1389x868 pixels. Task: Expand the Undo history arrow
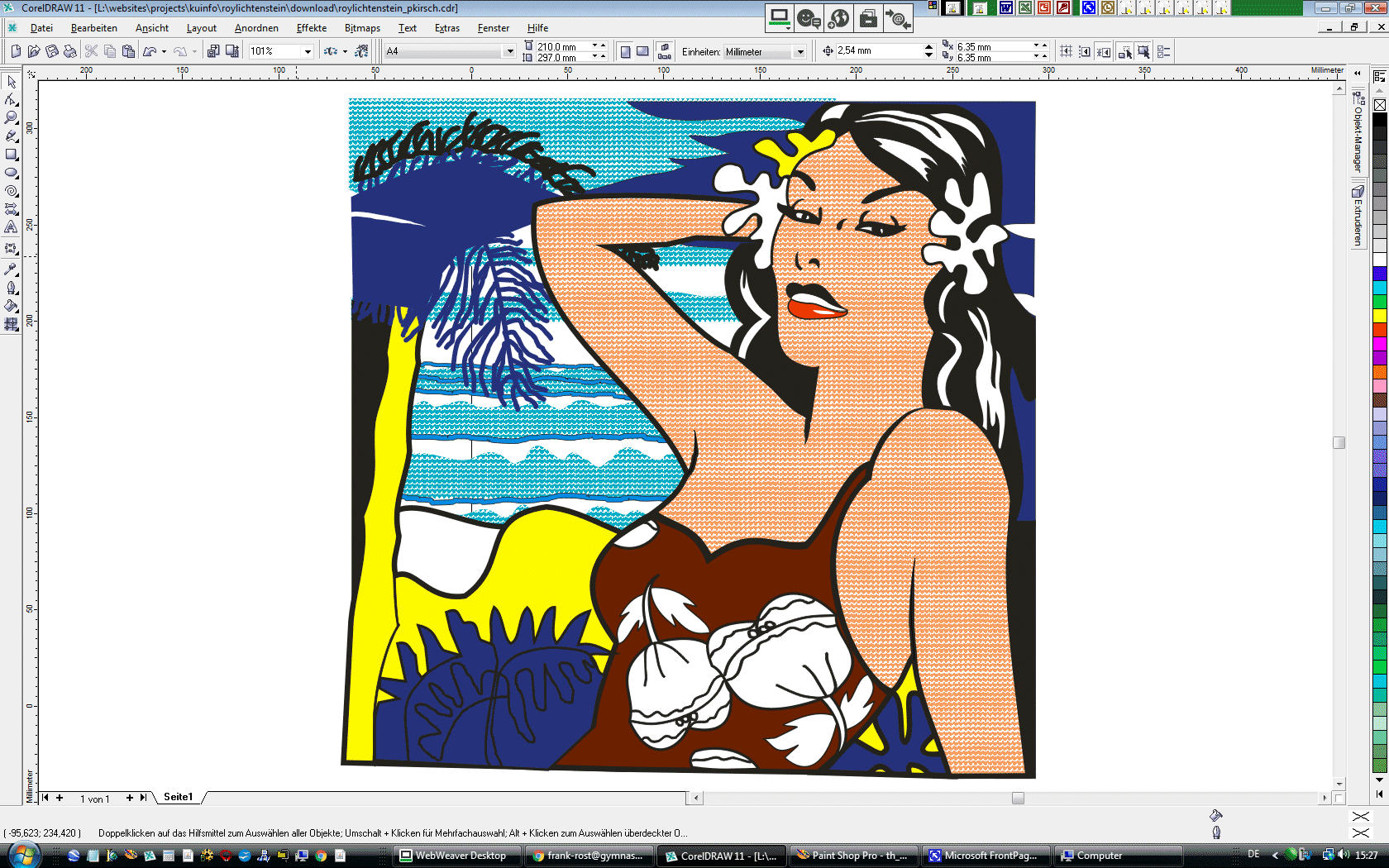click(164, 51)
